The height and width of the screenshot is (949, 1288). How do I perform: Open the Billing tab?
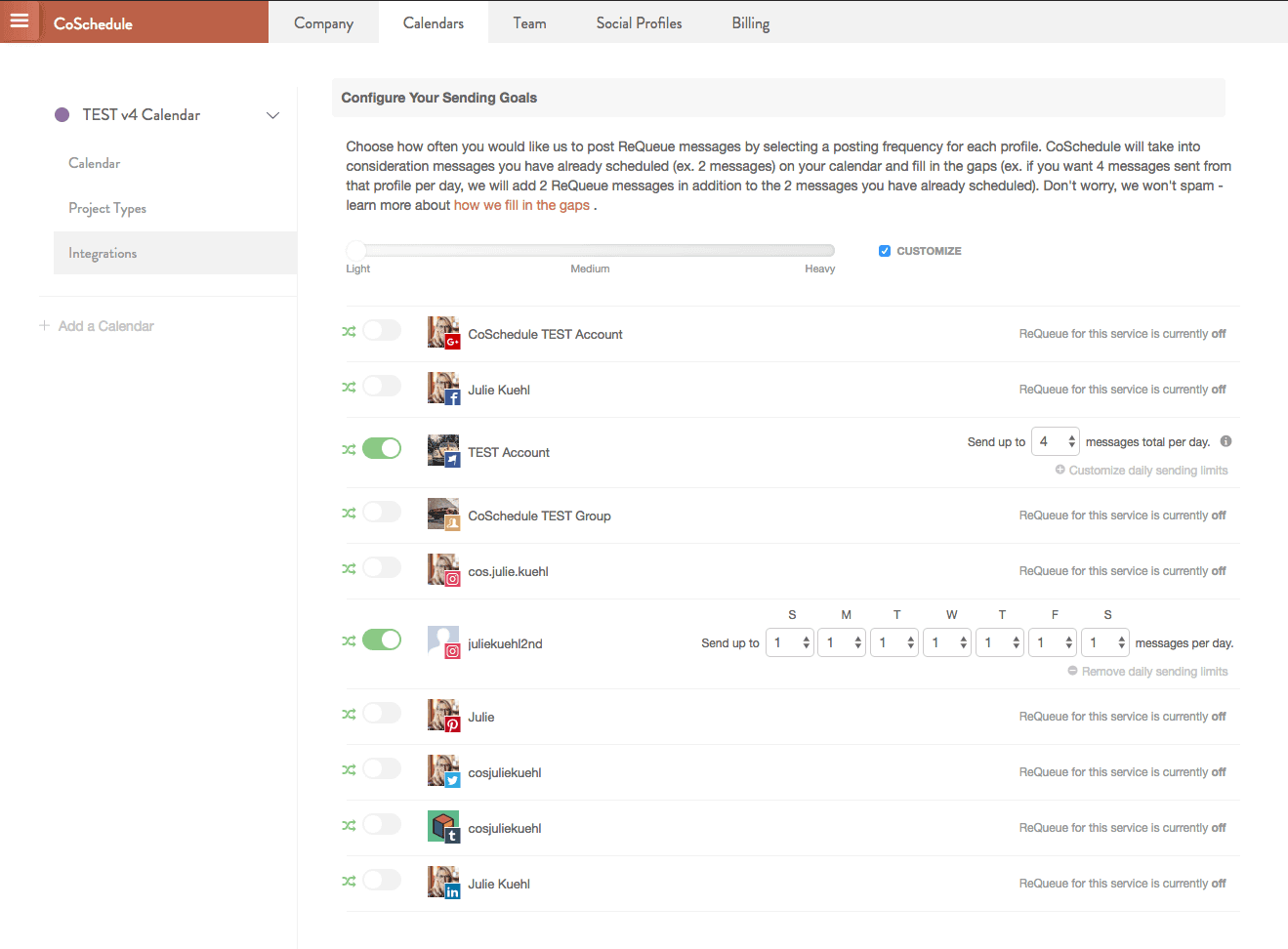pyautogui.click(x=751, y=22)
